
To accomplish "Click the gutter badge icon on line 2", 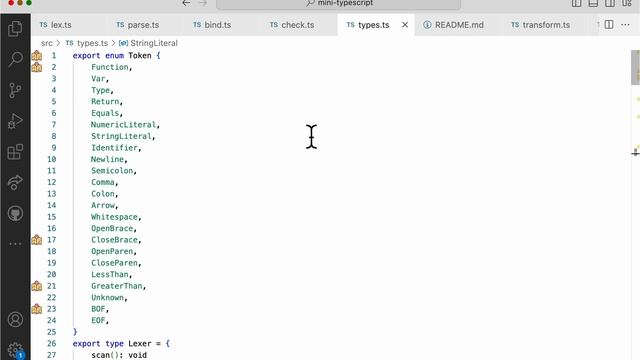I will (37, 67).
